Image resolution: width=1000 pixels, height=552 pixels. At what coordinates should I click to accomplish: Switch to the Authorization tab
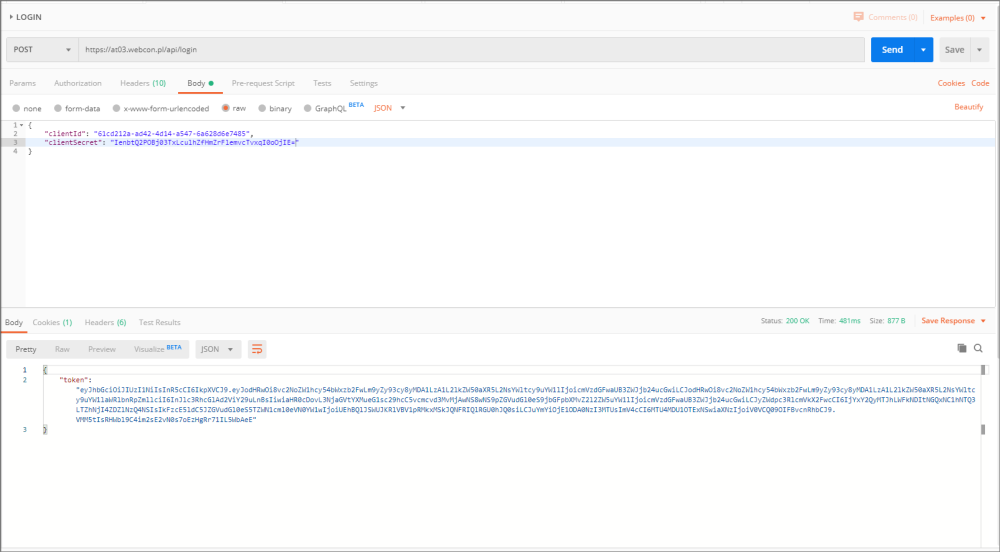click(x=77, y=83)
